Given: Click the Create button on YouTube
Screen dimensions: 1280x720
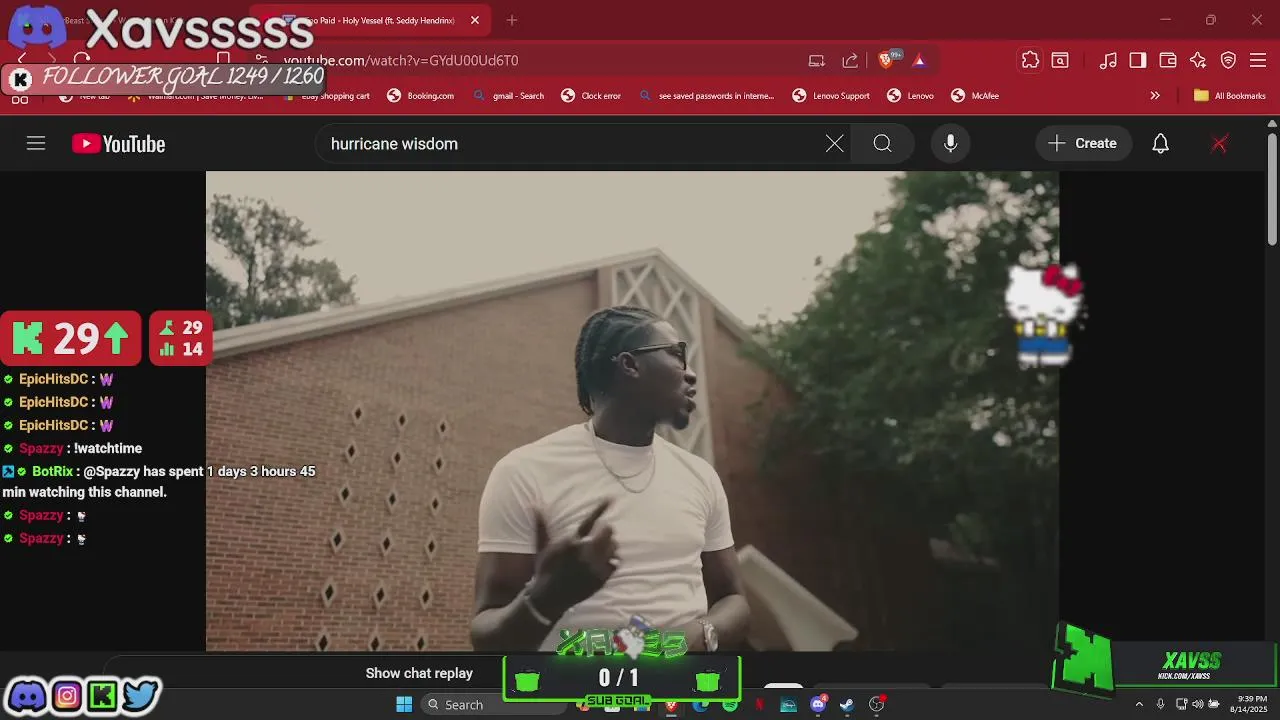Looking at the screenshot, I should 1083,144.
